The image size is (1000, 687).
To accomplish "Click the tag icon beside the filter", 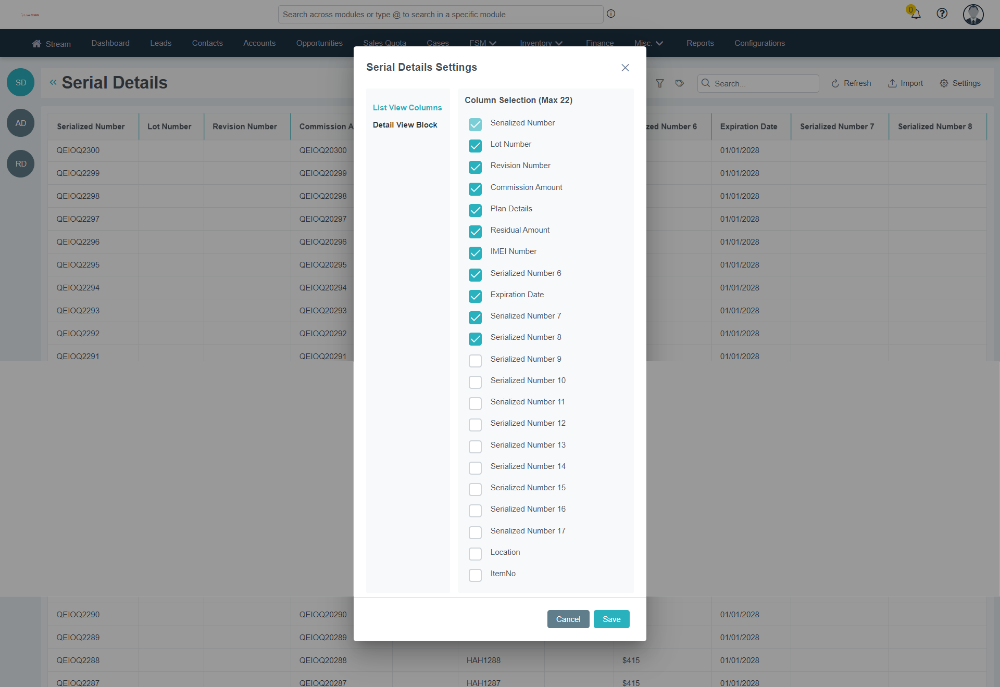I will (x=679, y=84).
